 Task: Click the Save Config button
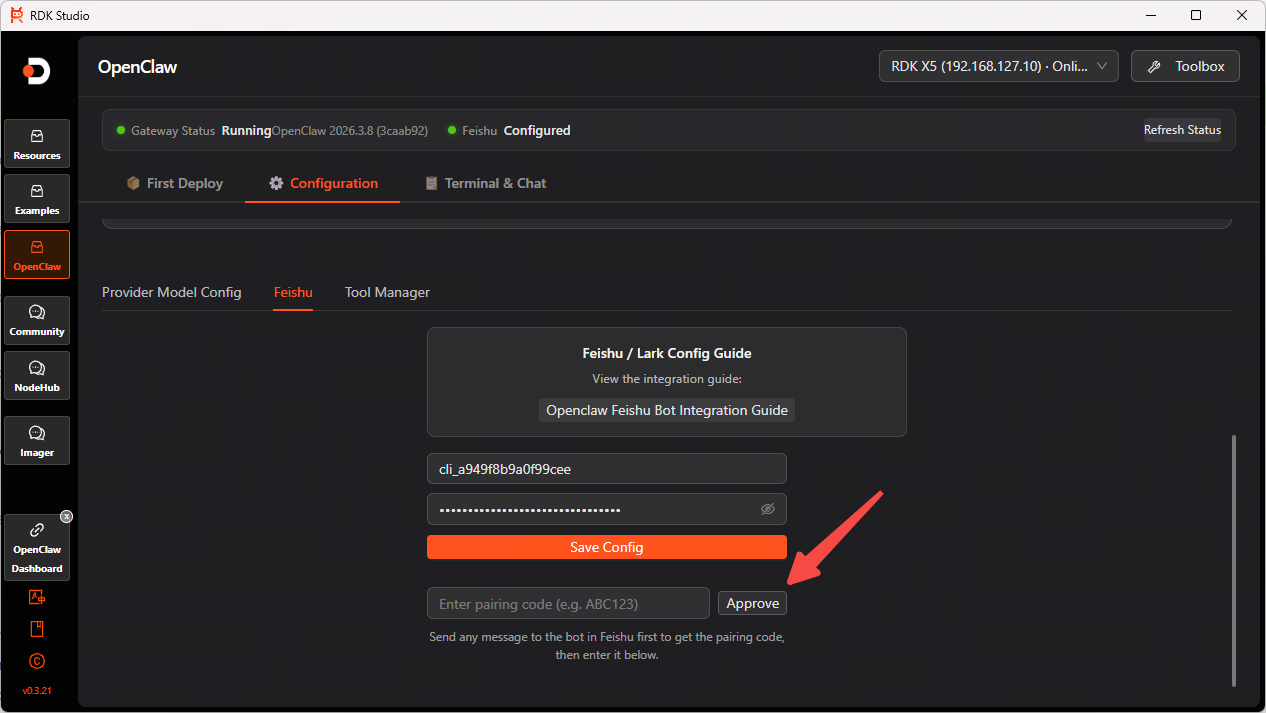607,547
